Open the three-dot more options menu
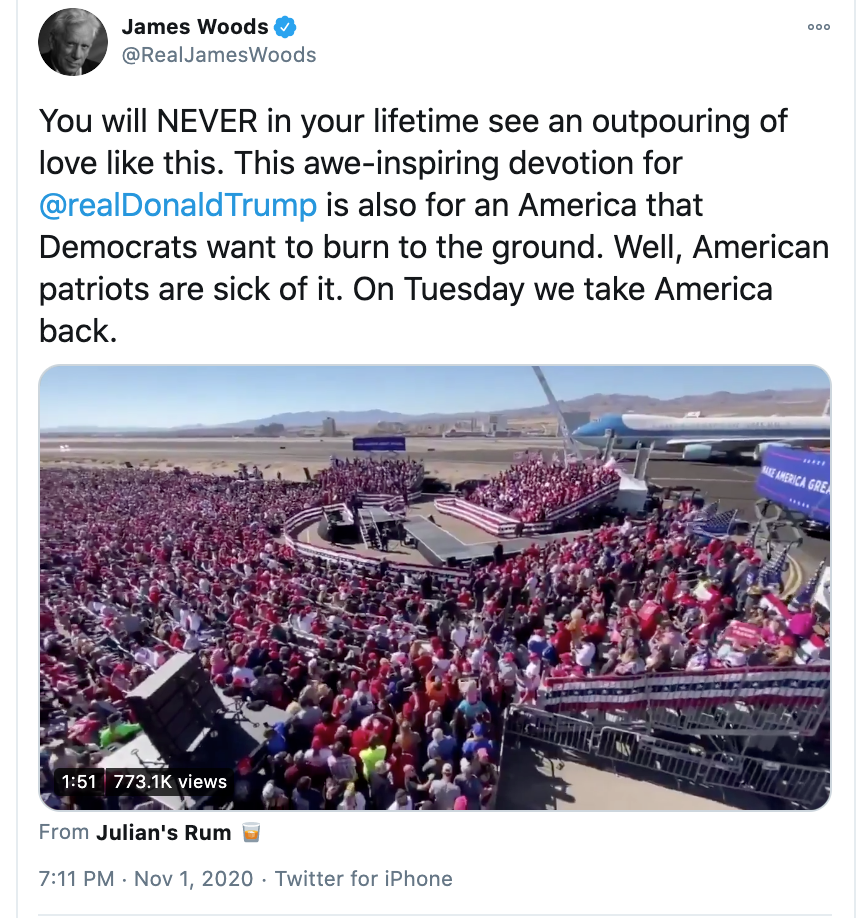This screenshot has width=862, height=918. tap(818, 27)
